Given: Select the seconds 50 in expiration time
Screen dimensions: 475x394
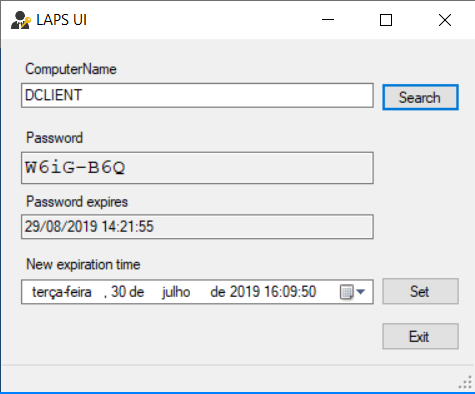Looking at the screenshot, I should click(x=309, y=292).
